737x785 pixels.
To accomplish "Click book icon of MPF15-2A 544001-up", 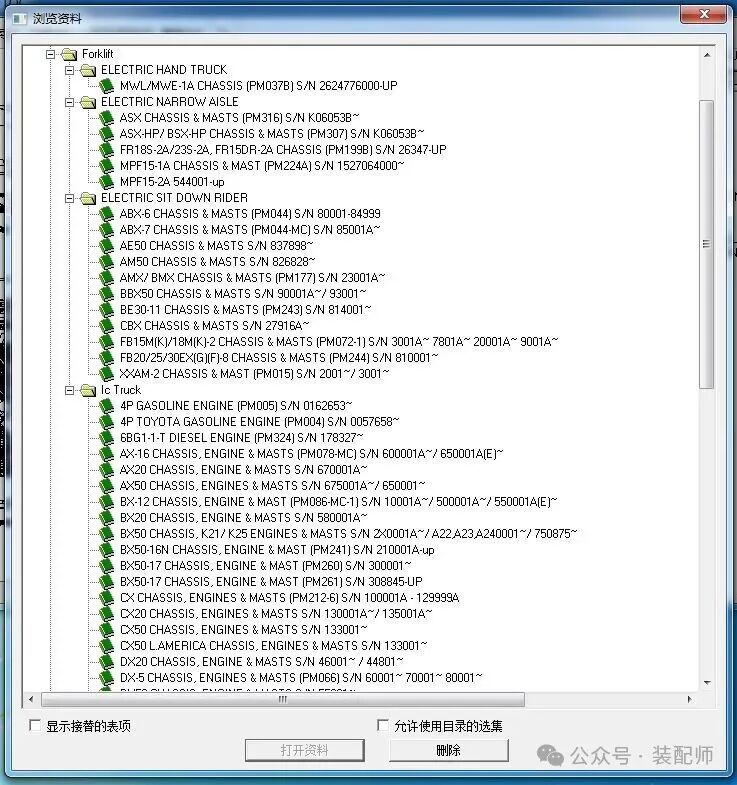I will (x=107, y=182).
